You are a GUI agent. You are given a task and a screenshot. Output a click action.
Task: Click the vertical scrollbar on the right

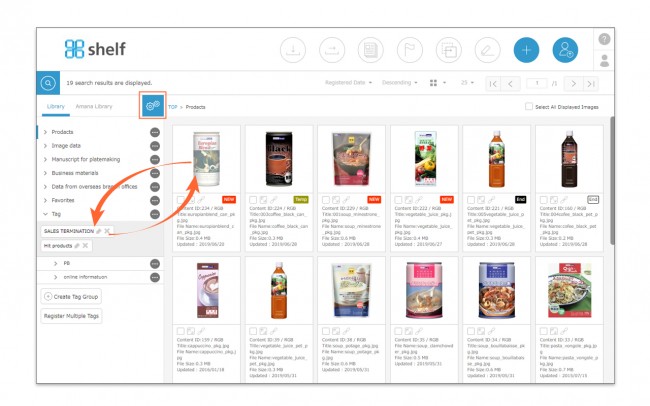click(x=612, y=181)
